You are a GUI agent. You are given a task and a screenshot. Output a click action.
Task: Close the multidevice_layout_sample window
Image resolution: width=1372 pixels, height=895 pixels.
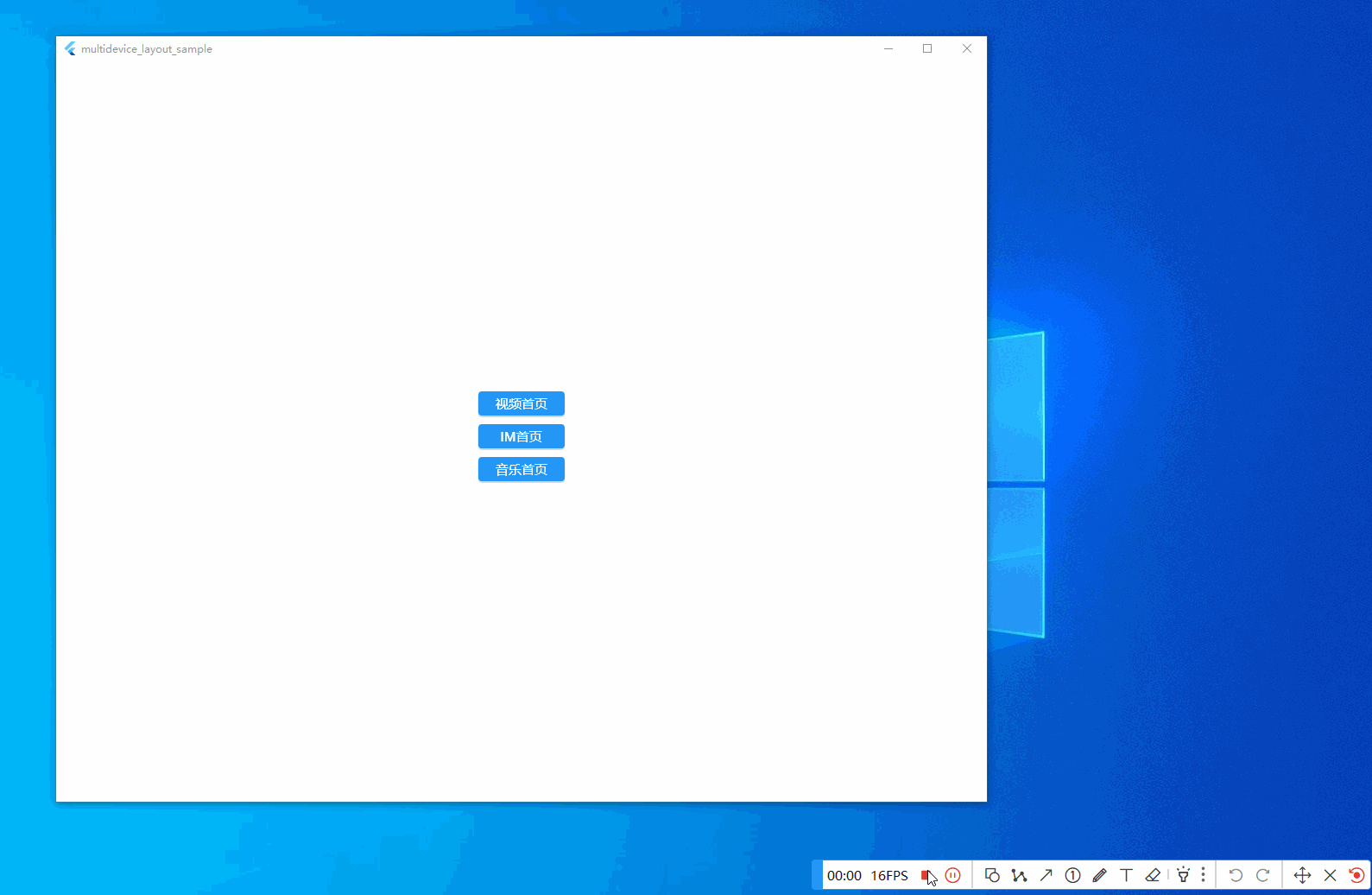967,48
